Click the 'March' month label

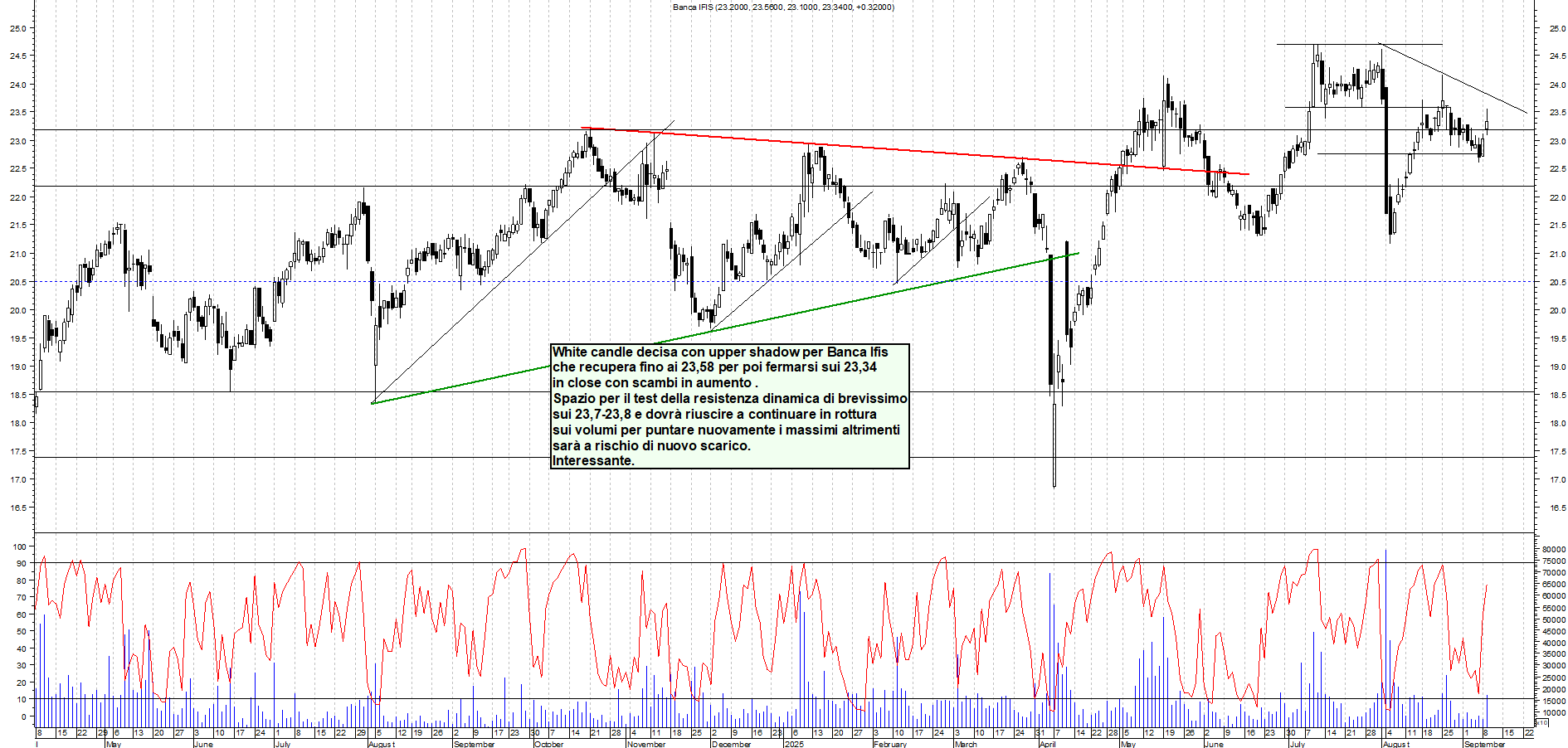(x=966, y=744)
